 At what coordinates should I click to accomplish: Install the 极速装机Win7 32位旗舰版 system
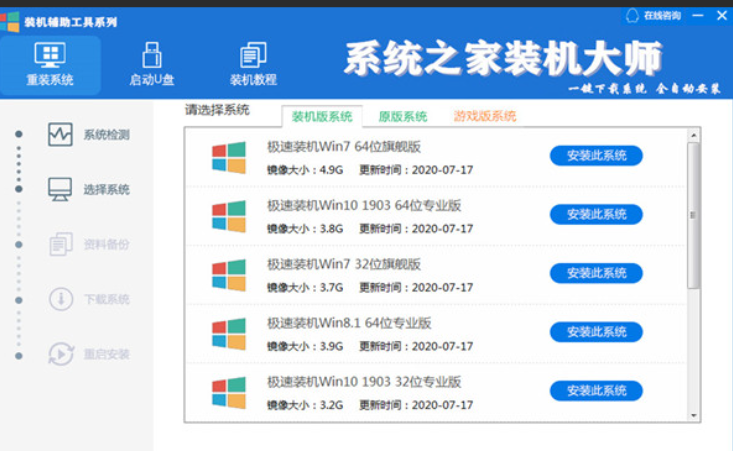coord(596,273)
